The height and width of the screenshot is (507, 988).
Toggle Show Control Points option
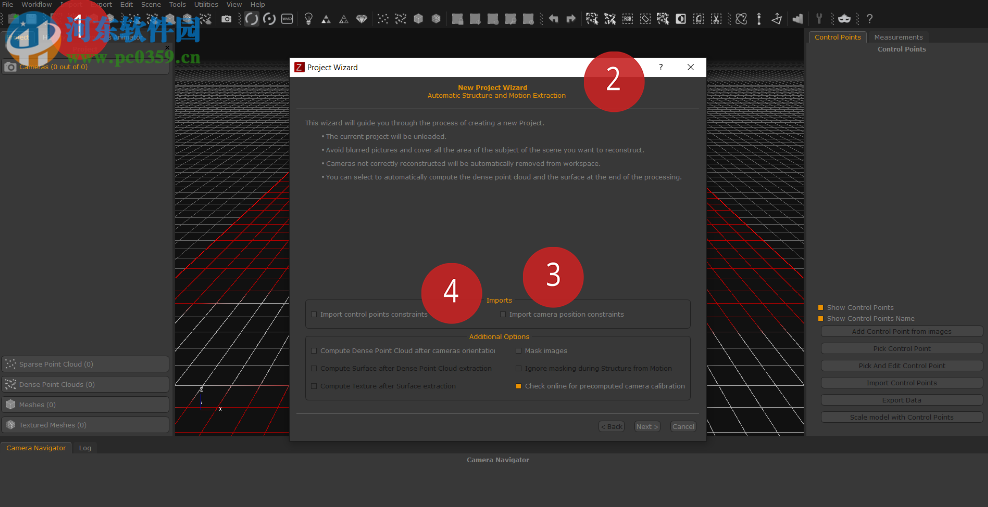tap(820, 307)
